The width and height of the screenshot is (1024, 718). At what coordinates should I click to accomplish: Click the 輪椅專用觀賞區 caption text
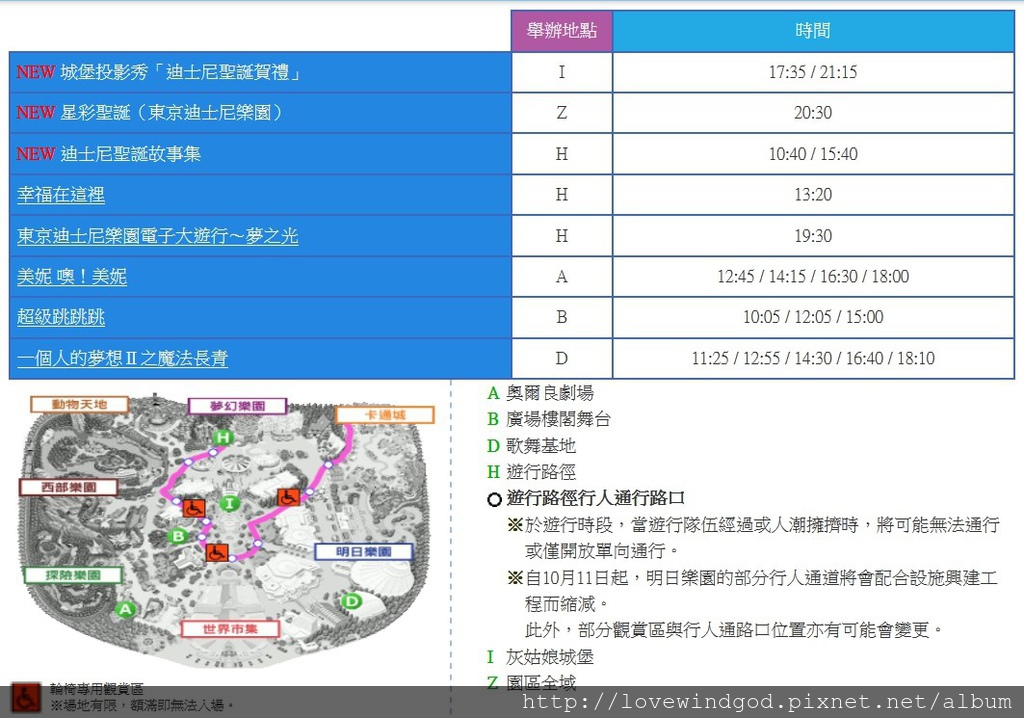97,689
